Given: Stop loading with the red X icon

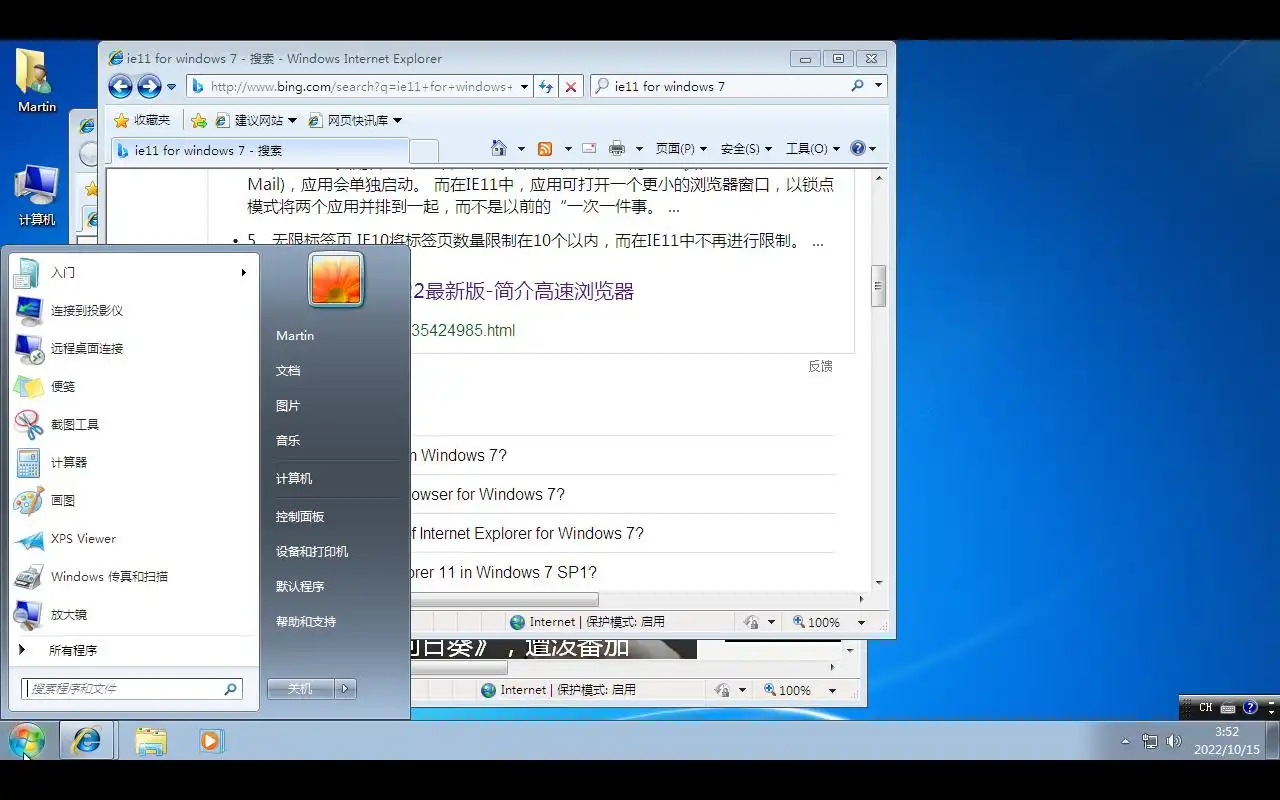Looking at the screenshot, I should (571, 87).
